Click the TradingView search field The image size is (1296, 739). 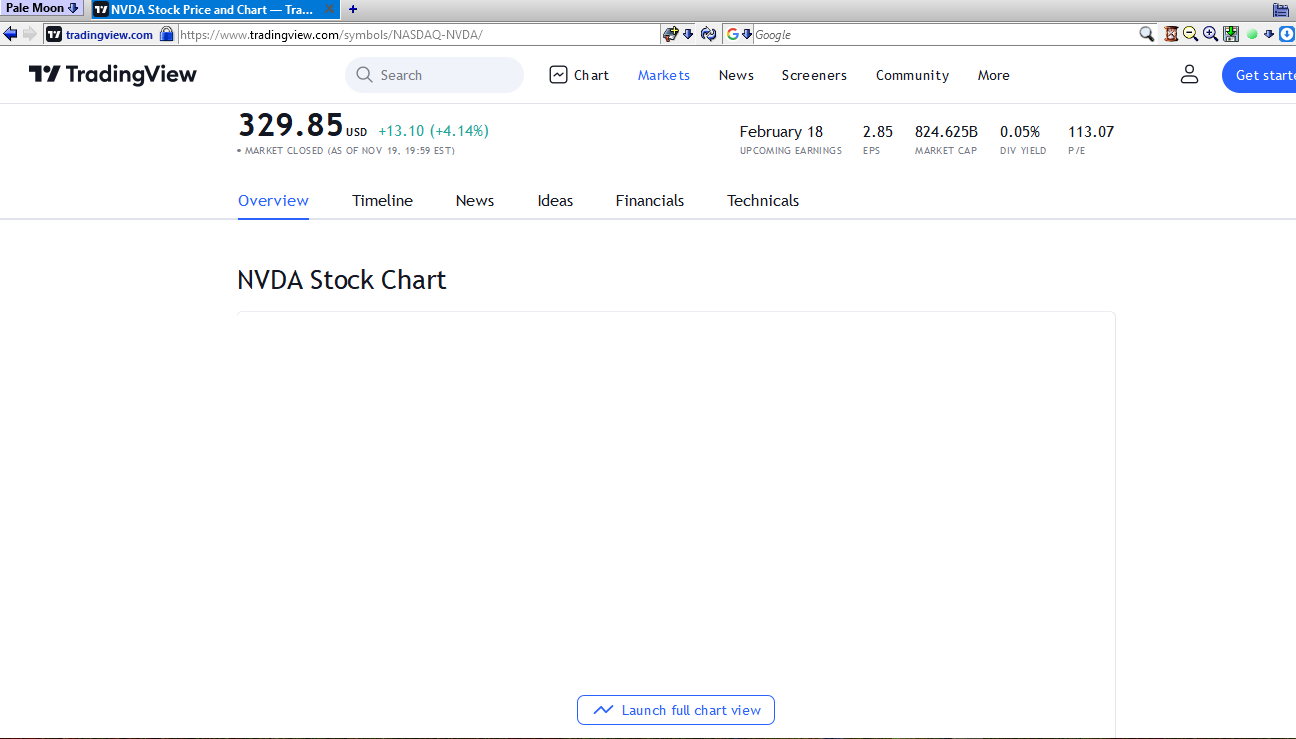pos(434,75)
